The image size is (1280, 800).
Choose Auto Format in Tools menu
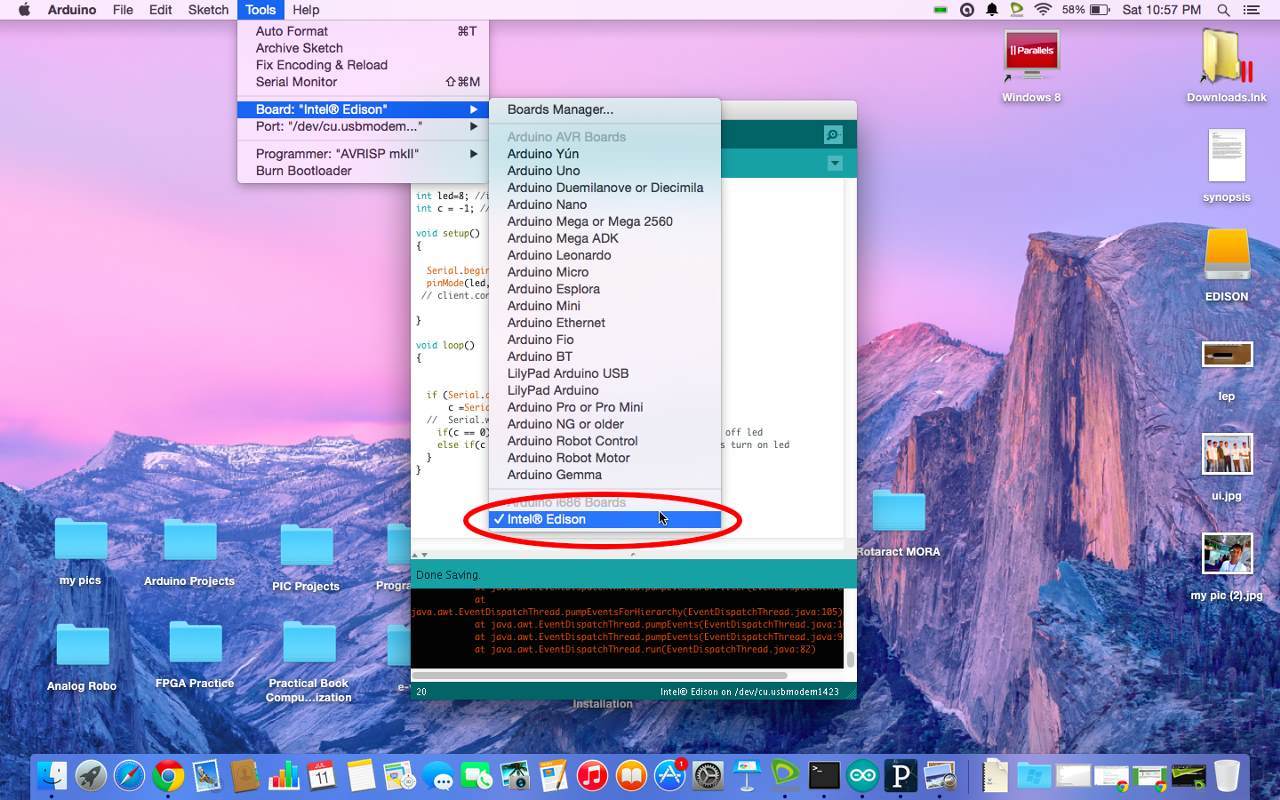[x=363, y=31]
